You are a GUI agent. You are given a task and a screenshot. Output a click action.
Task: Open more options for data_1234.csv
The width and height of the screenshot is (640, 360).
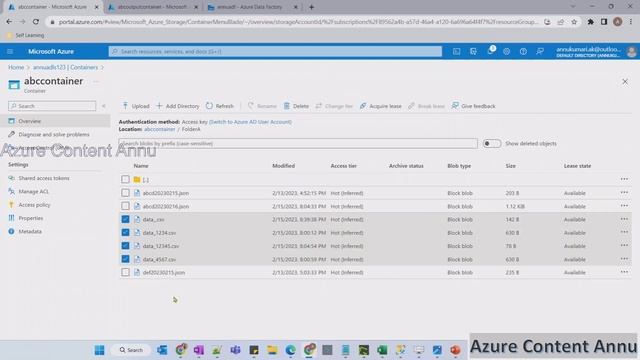(624, 233)
